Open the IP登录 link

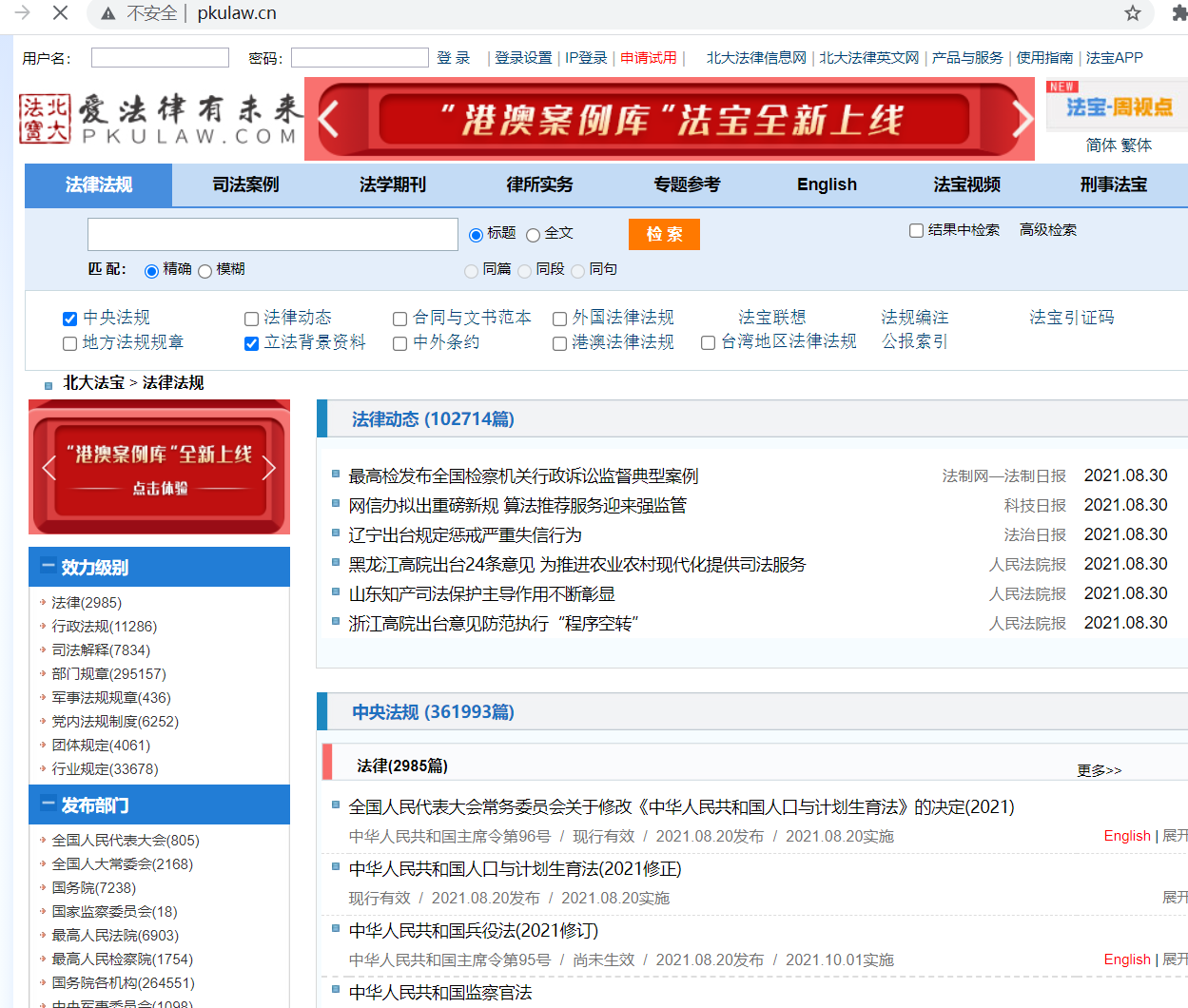pyautogui.click(x=586, y=58)
